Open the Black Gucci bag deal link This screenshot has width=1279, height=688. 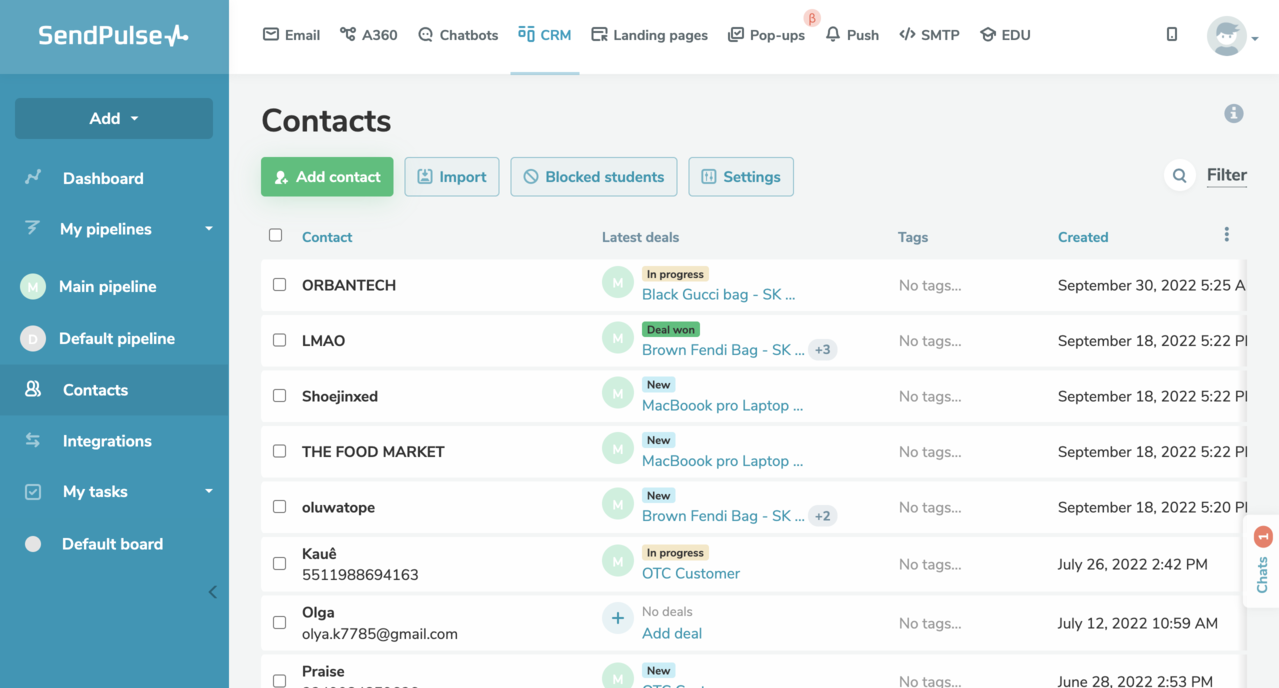718,295
